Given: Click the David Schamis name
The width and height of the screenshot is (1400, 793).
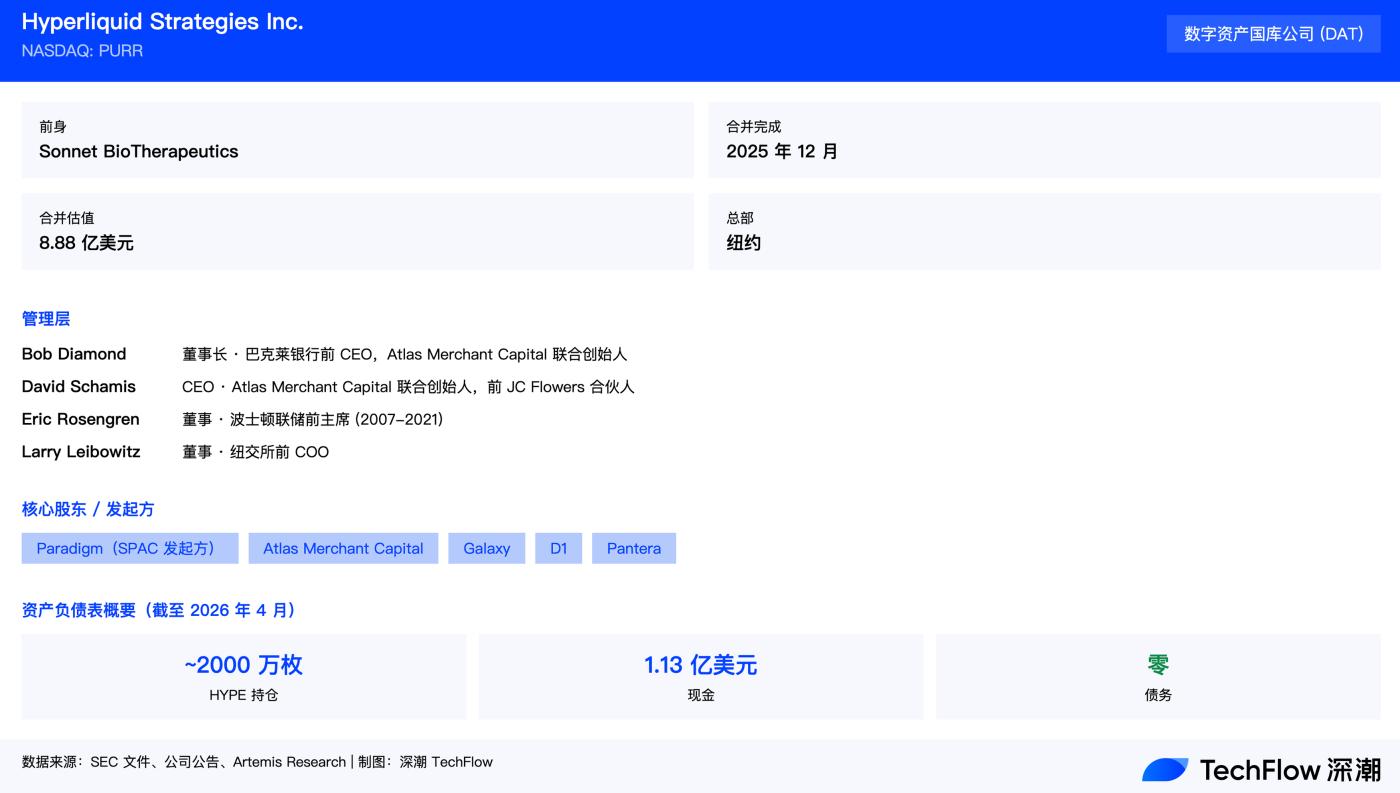Looking at the screenshot, I should pos(79,387).
